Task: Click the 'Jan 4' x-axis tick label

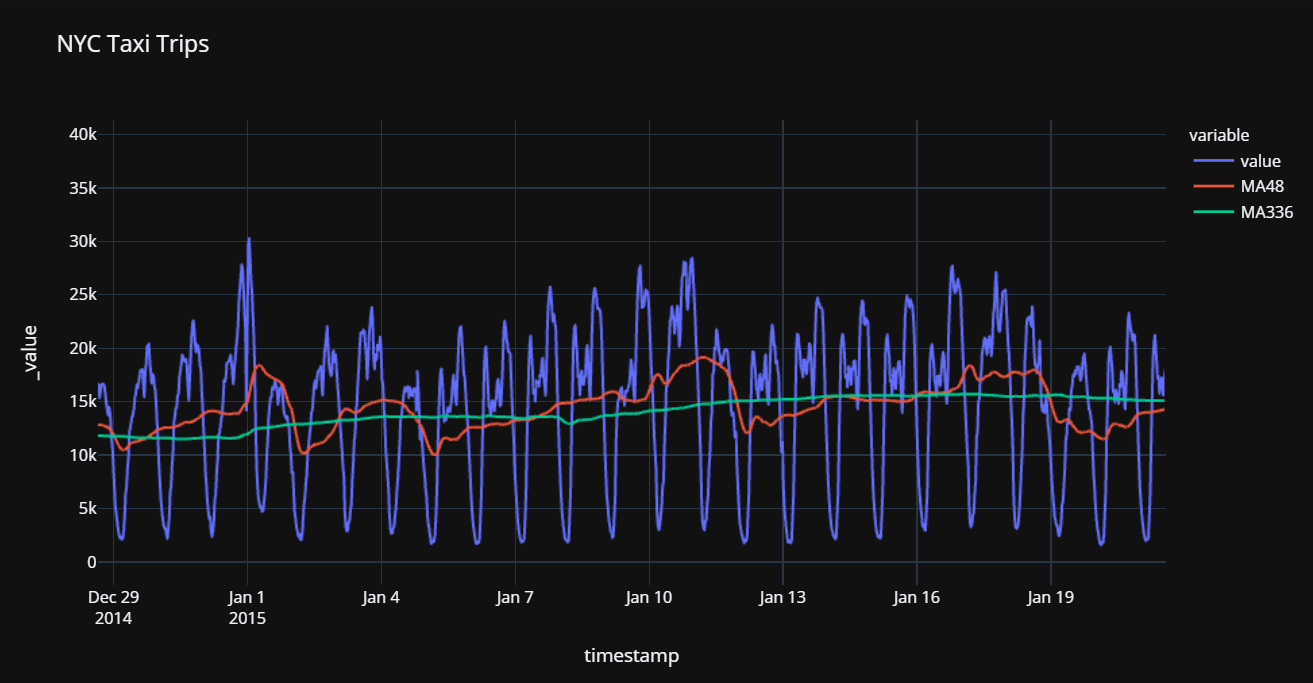Action: 381,598
